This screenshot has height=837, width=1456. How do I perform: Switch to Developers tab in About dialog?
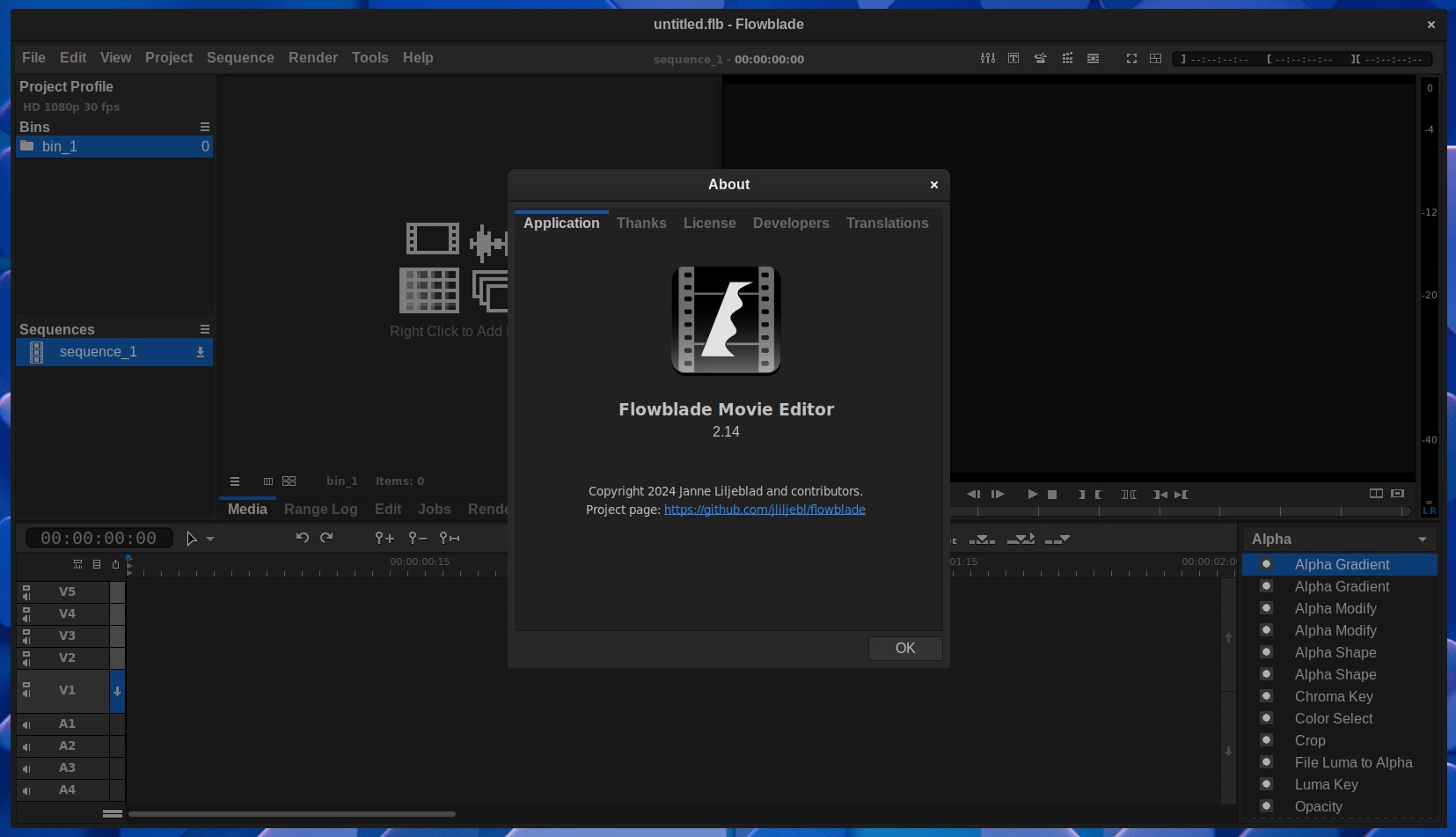(791, 223)
